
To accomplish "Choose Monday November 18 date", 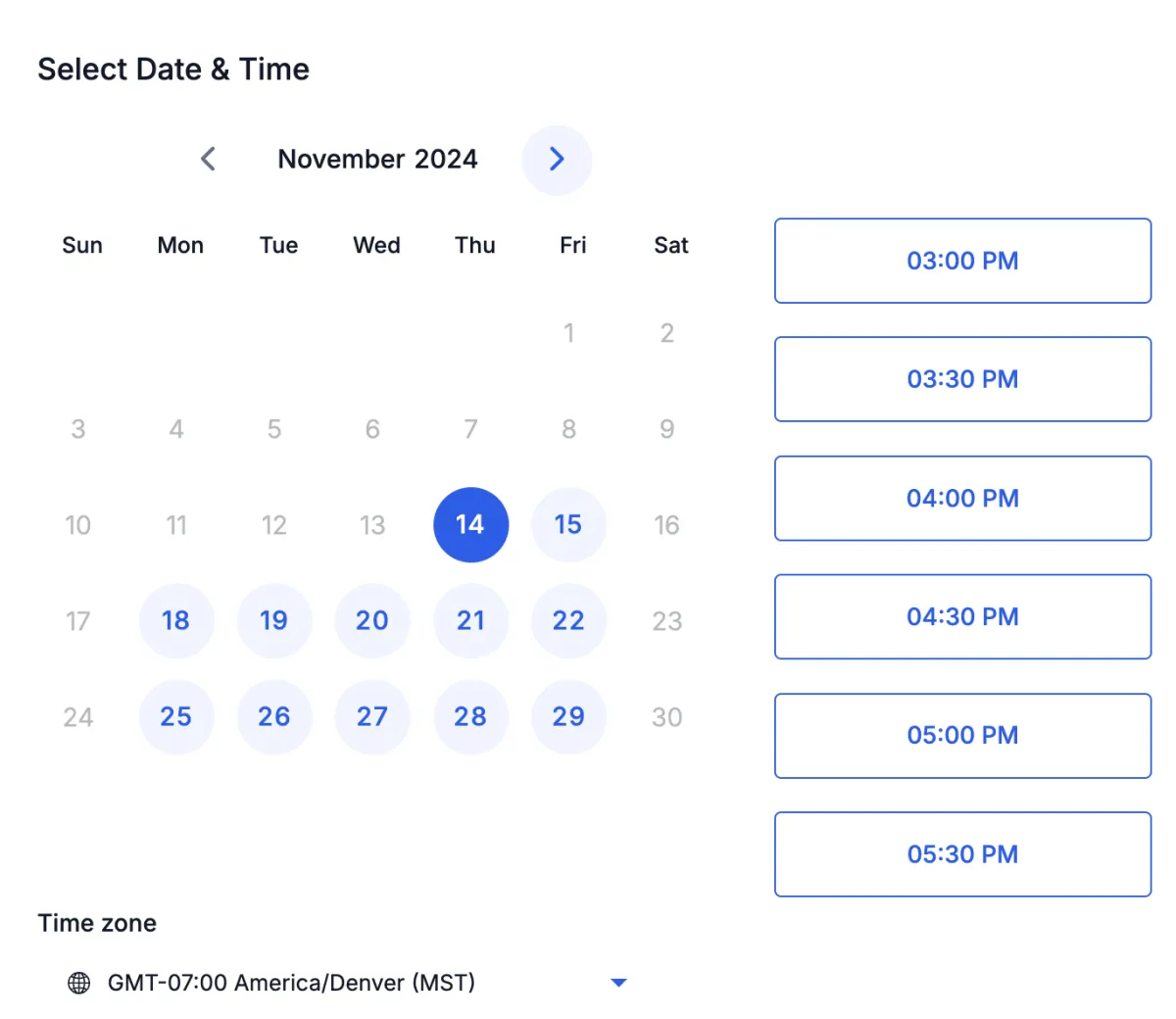I will 176,621.
